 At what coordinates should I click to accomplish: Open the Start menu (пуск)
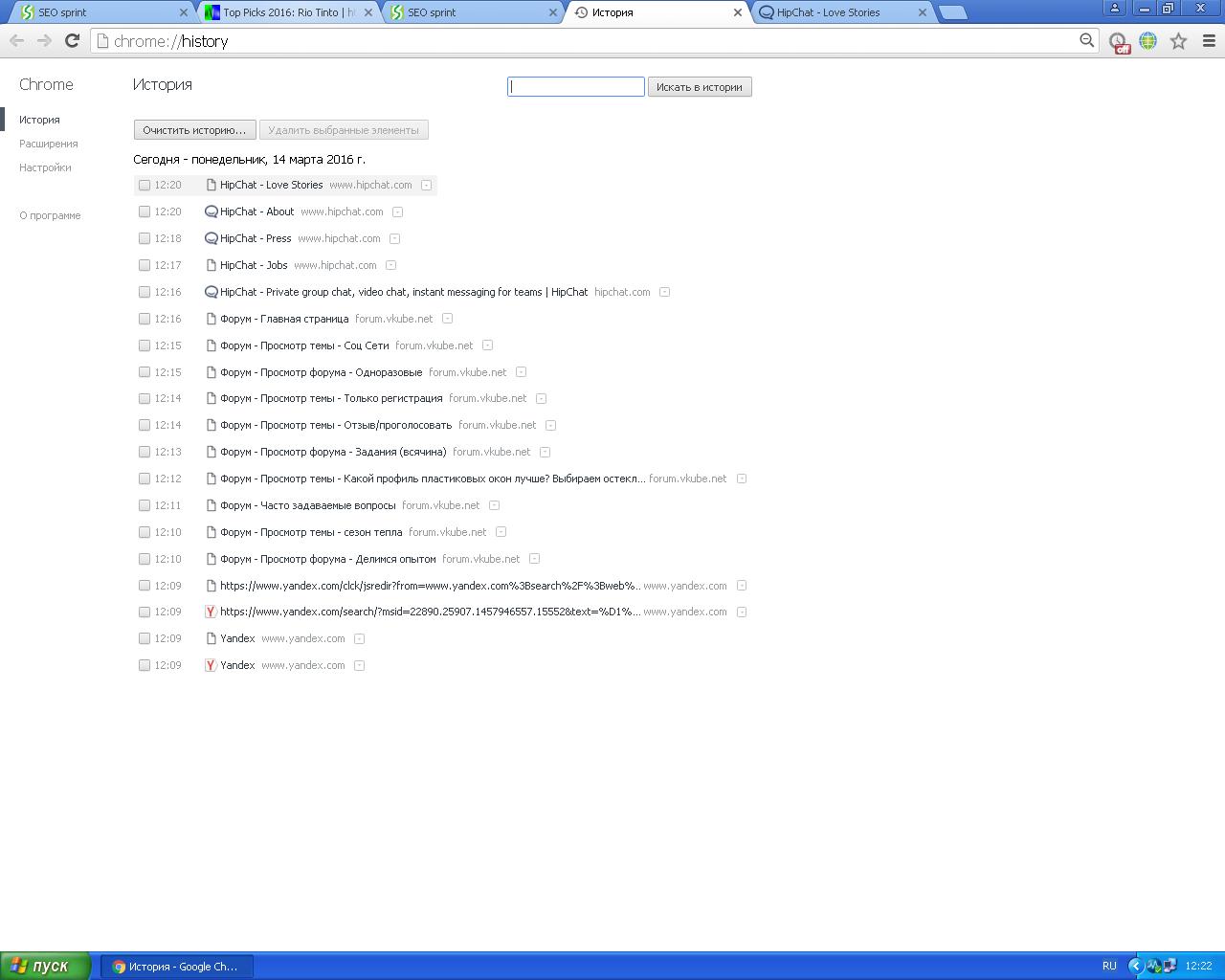45,966
